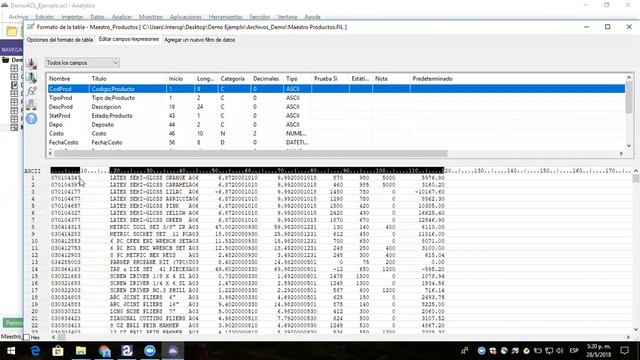Click the volume icon in system tray
This screenshot has width=640, height=360.
point(559,351)
